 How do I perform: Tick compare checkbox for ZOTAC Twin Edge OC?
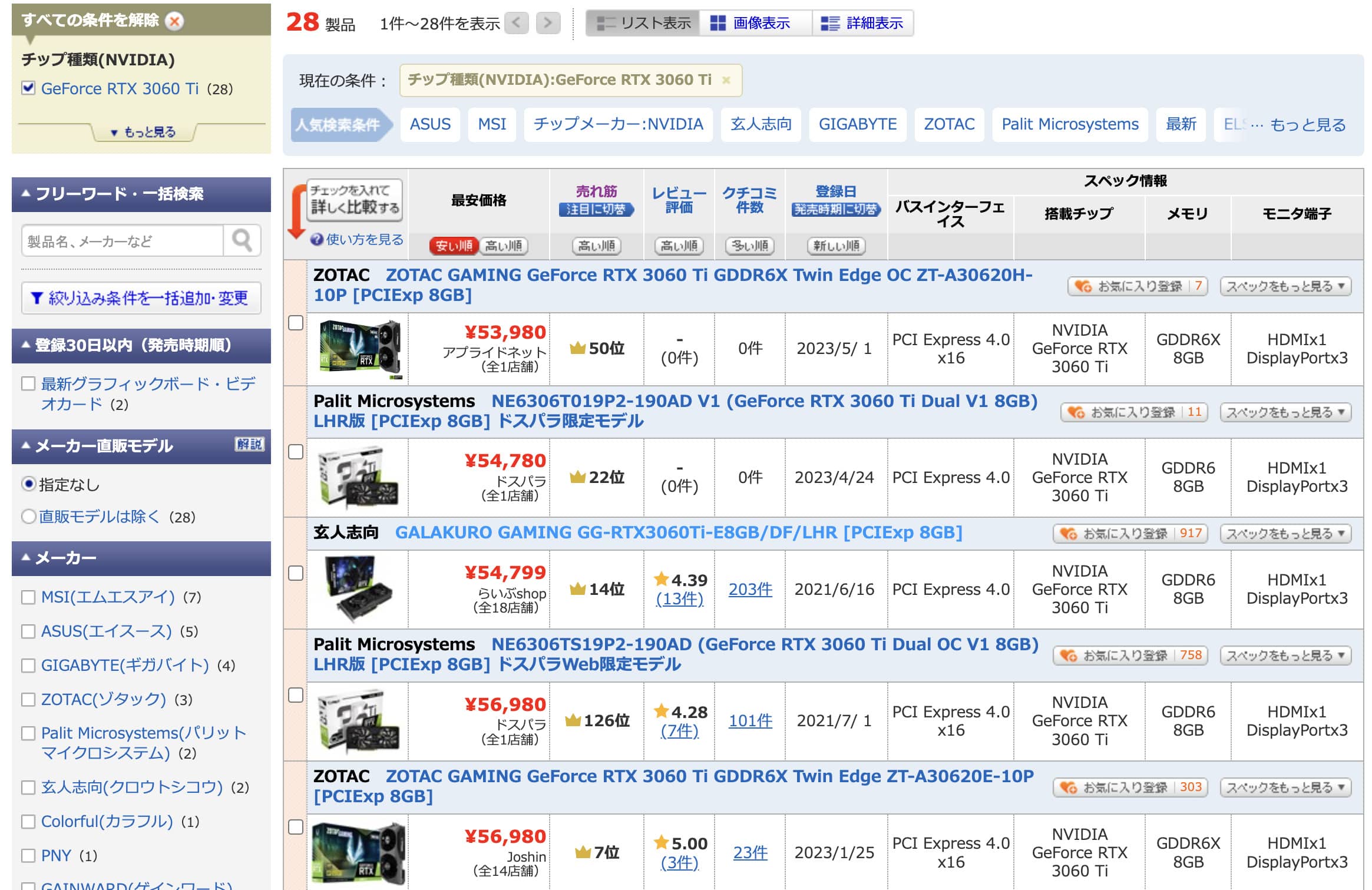(296, 323)
